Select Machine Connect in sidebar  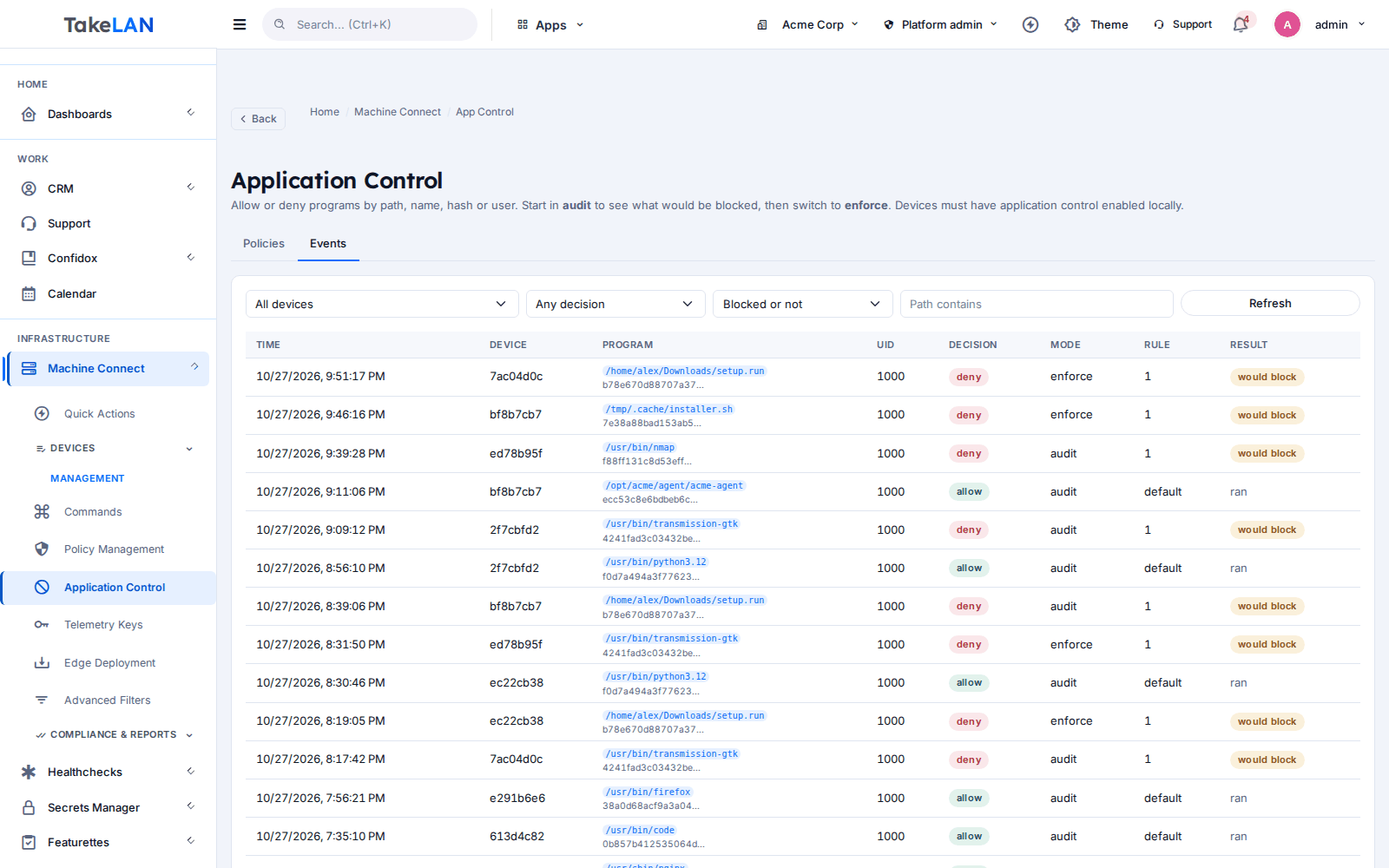[x=108, y=368]
